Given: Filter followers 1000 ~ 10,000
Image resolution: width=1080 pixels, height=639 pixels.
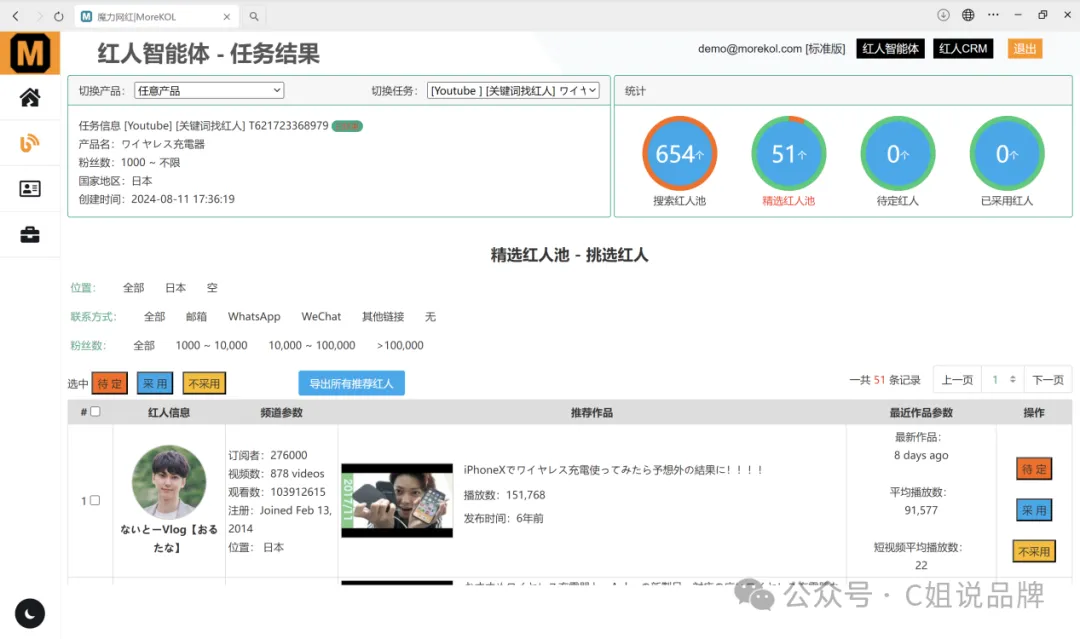Looking at the screenshot, I should (x=211, y=346).
